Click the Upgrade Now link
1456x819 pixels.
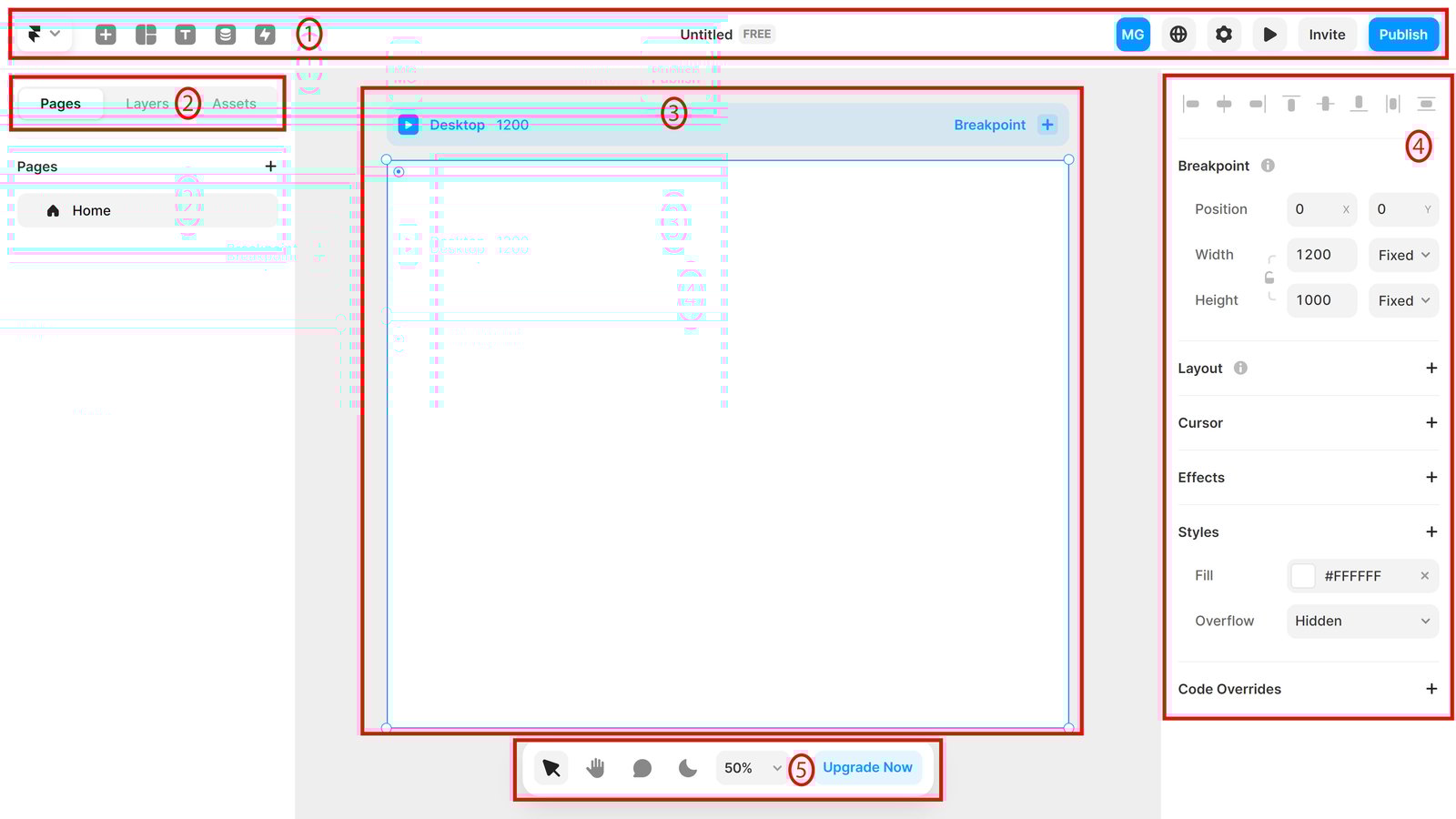867,767
